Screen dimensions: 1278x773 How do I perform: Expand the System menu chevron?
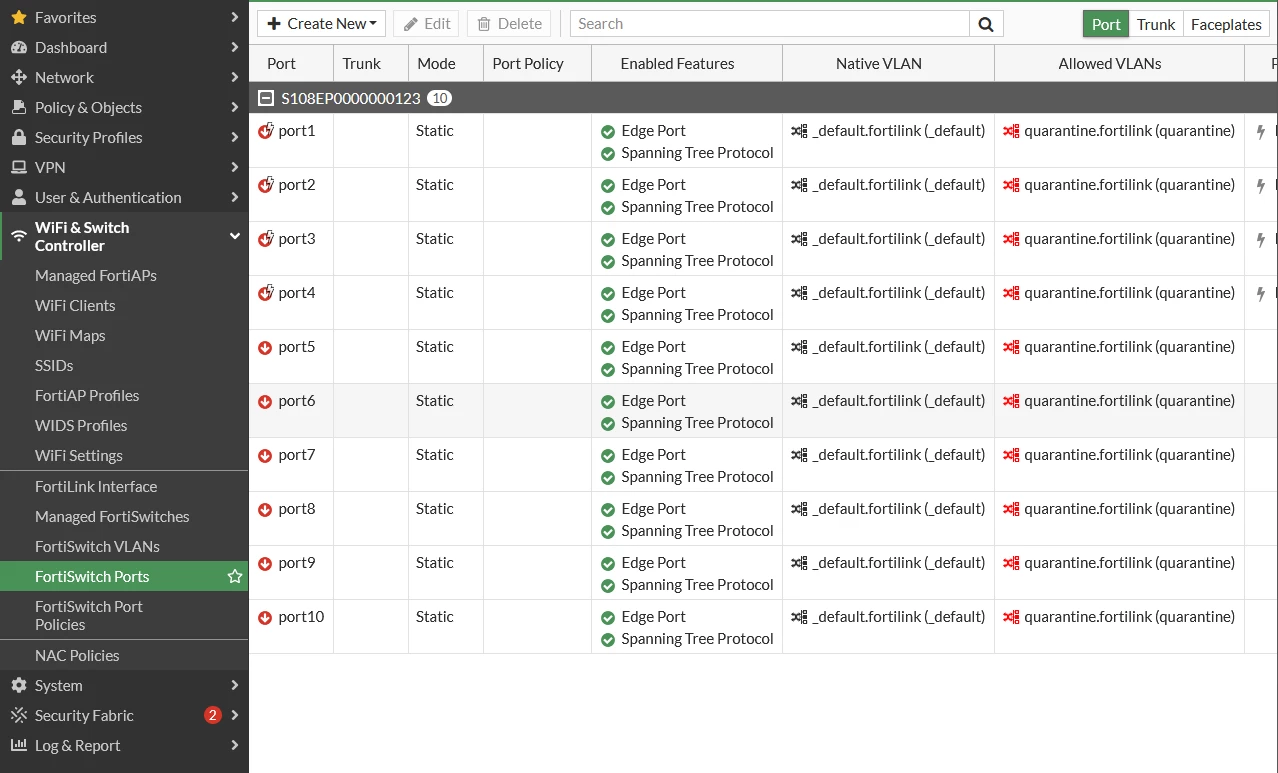tap(235, 685)
